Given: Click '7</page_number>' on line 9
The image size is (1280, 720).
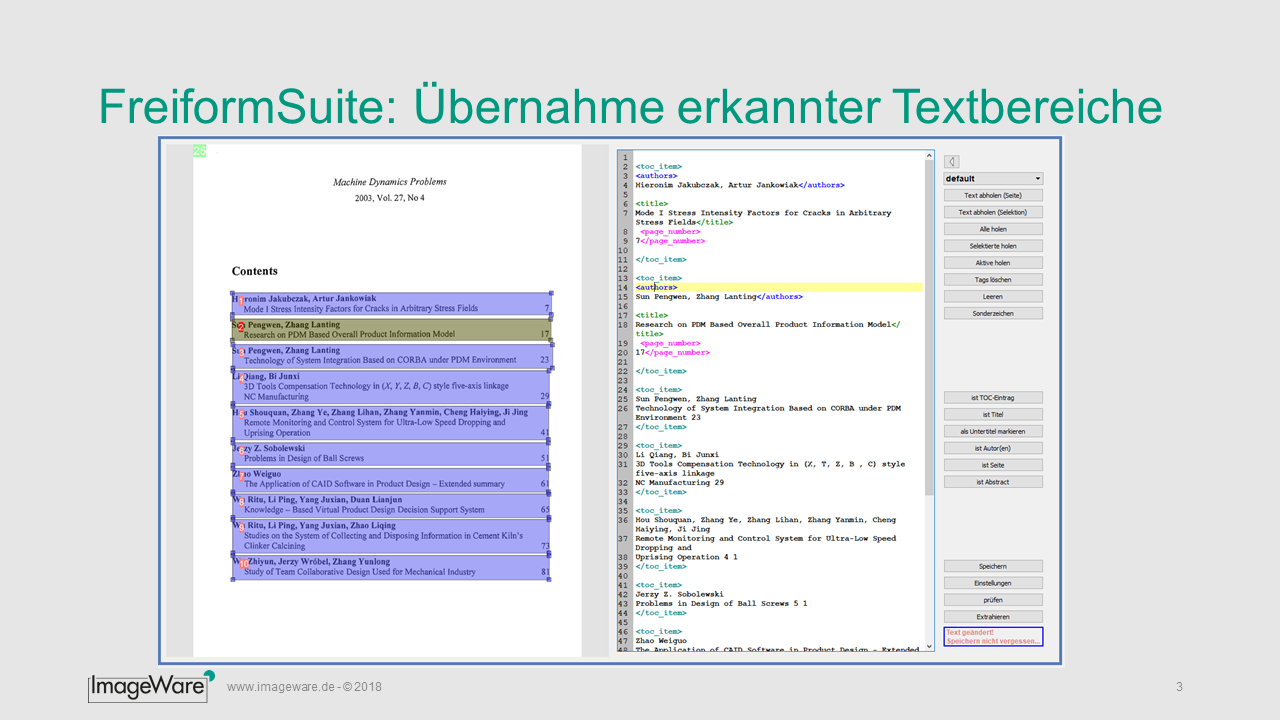Looking at the screenshot, I should (670, 241).
